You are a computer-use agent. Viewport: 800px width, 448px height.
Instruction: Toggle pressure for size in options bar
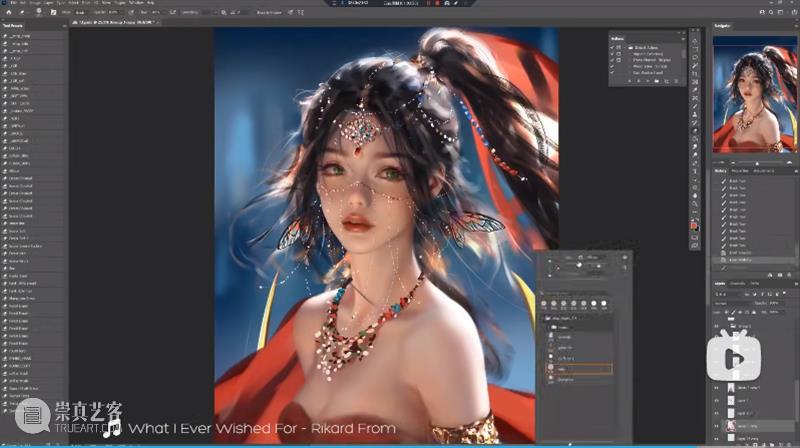[290, 12]
